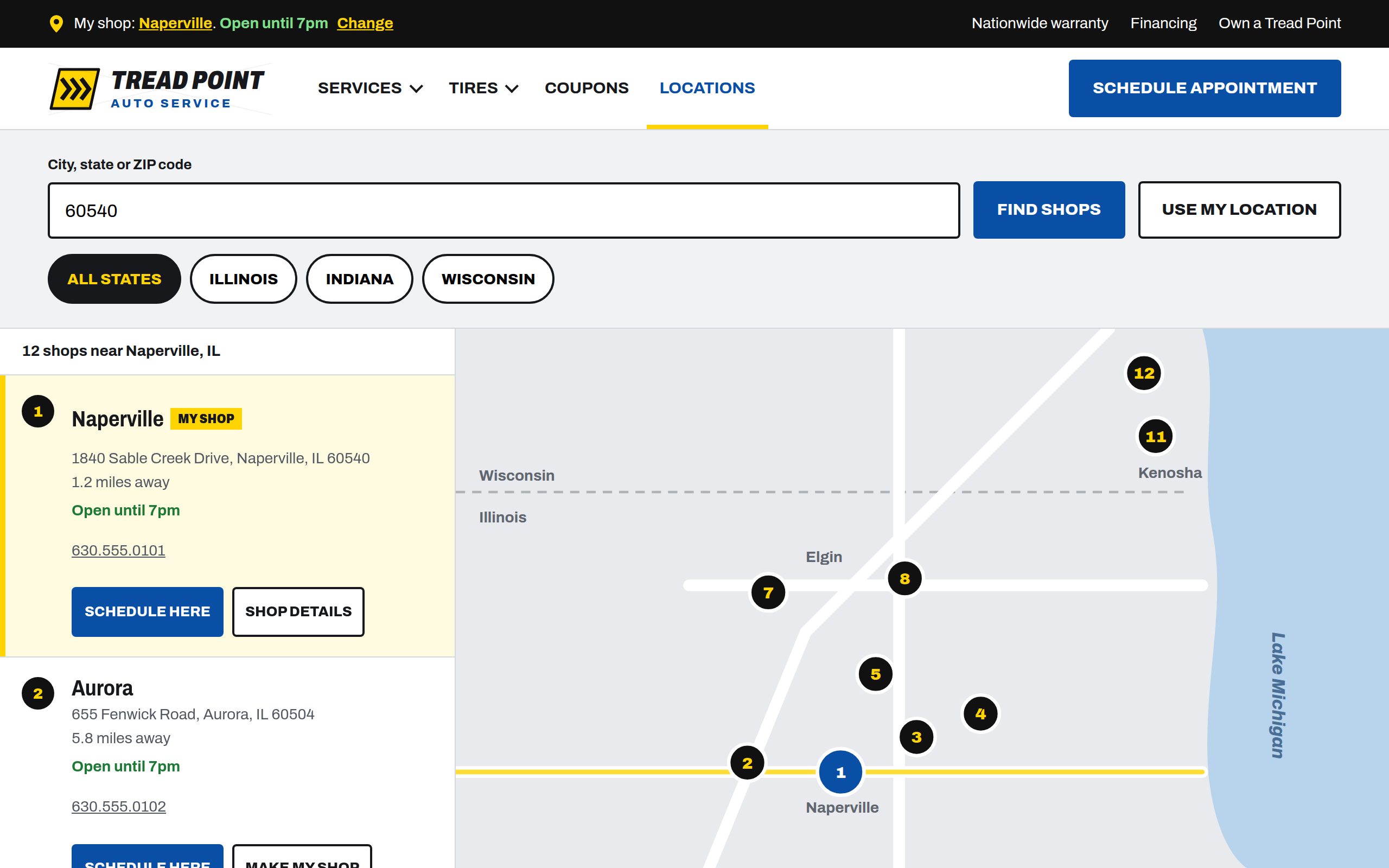Click the address '655 Fenwick Road, Aurora, IL 60504'
This screenshot has width=1389, height=868.
tap(193, 714)
